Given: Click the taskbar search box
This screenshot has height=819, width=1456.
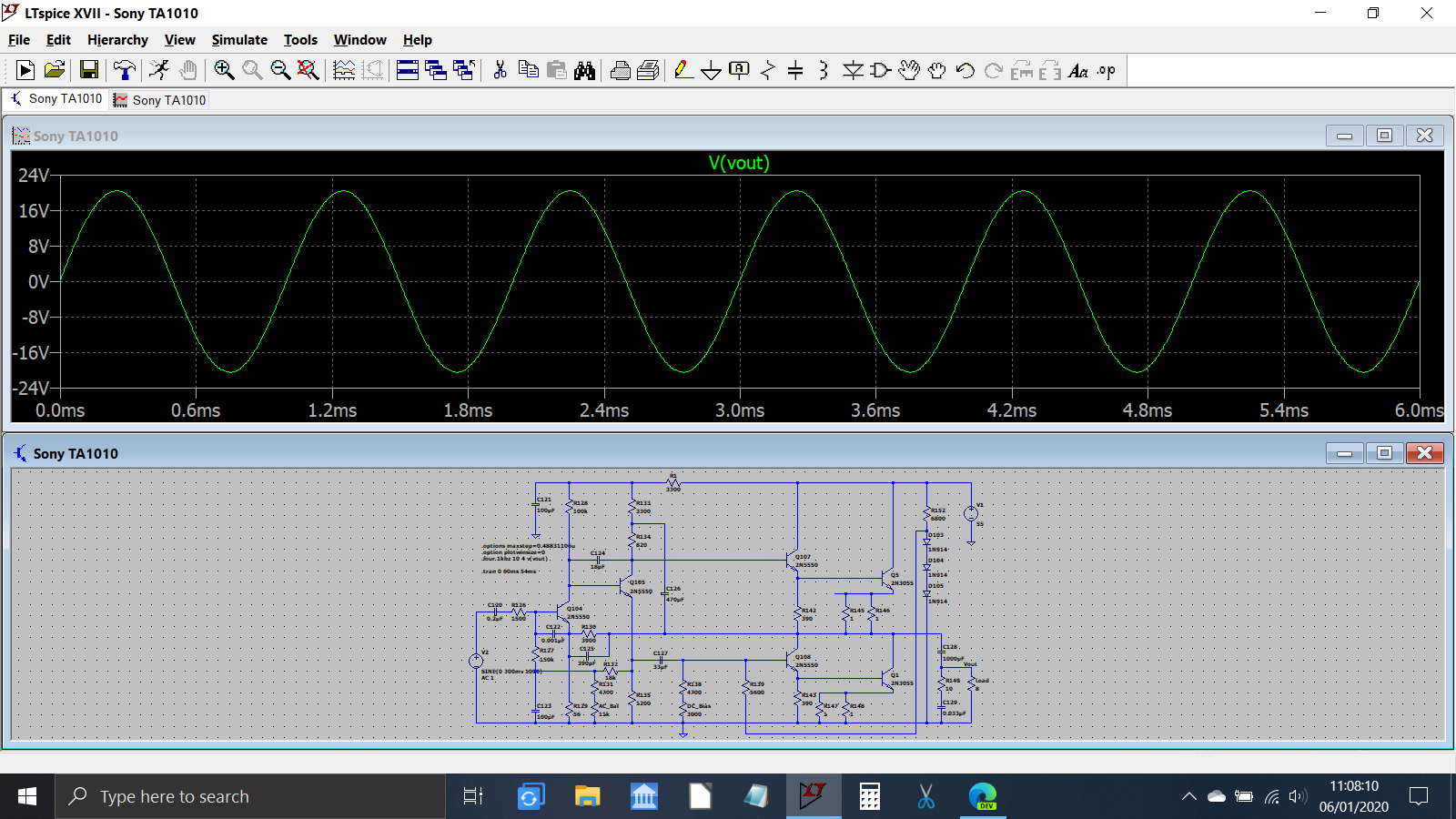Looking at the screenshot, I should point(250,796).
